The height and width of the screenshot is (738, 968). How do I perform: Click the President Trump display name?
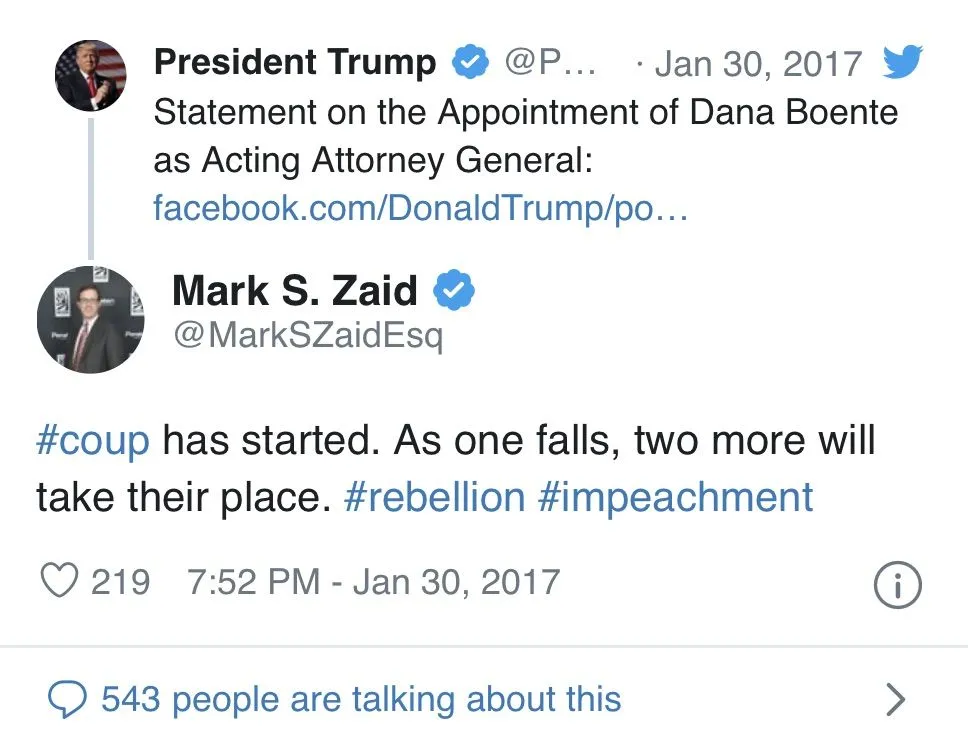[x=295, y=63]
